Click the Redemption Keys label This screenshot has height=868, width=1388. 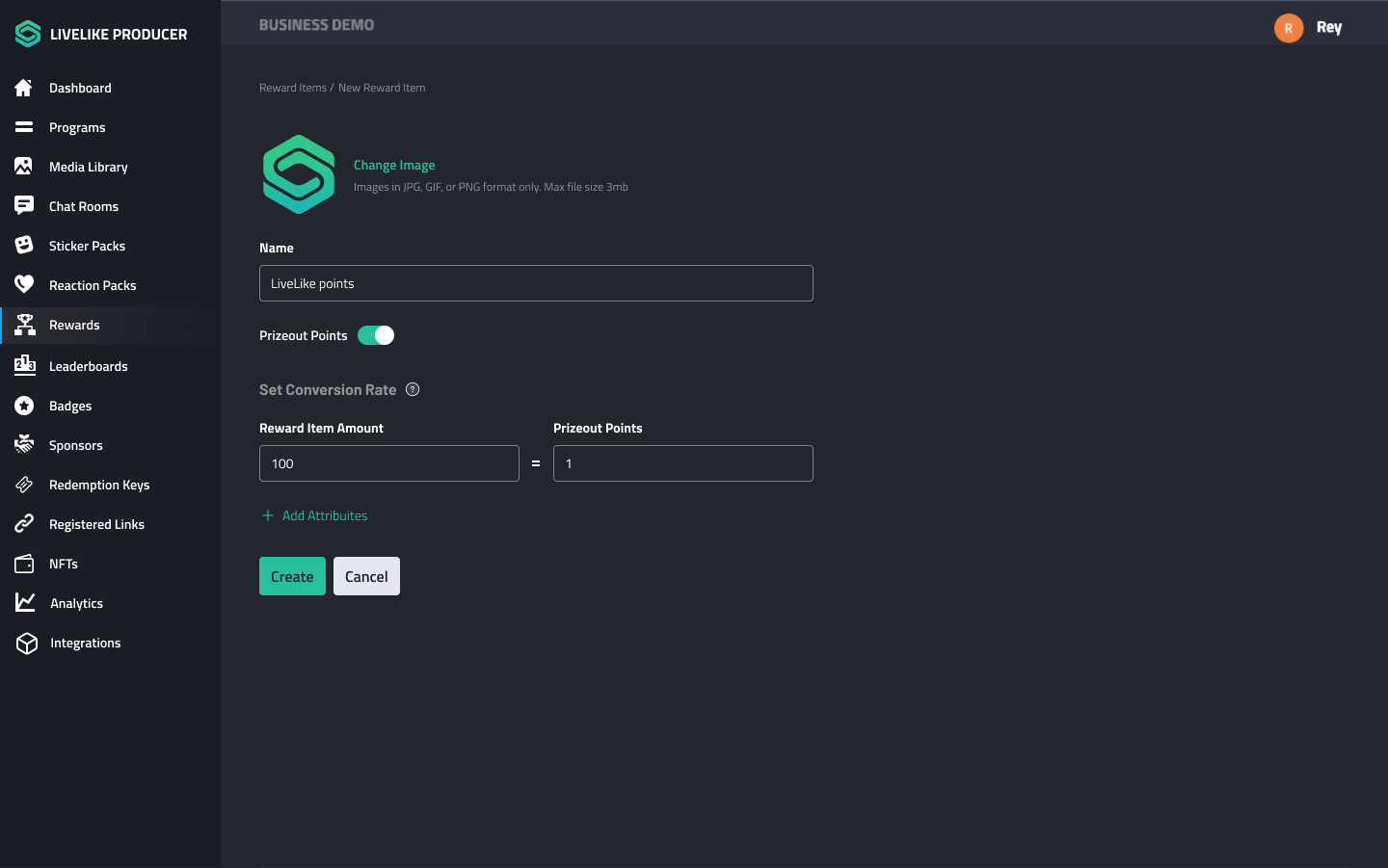click(x=99, y=485)
